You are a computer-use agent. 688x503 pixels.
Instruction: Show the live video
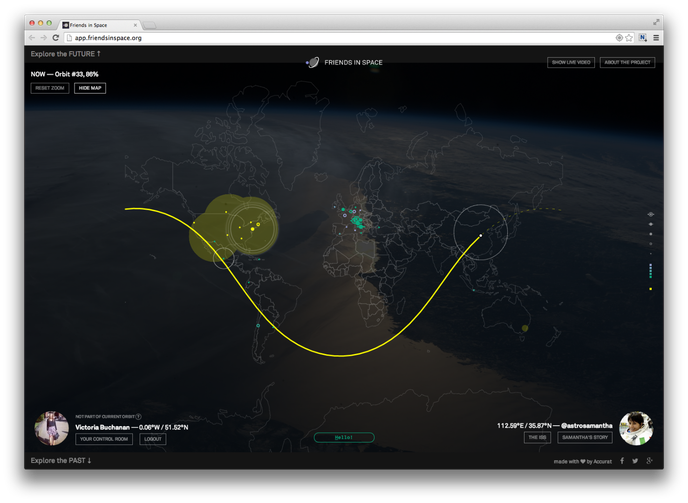click(571, 62)
